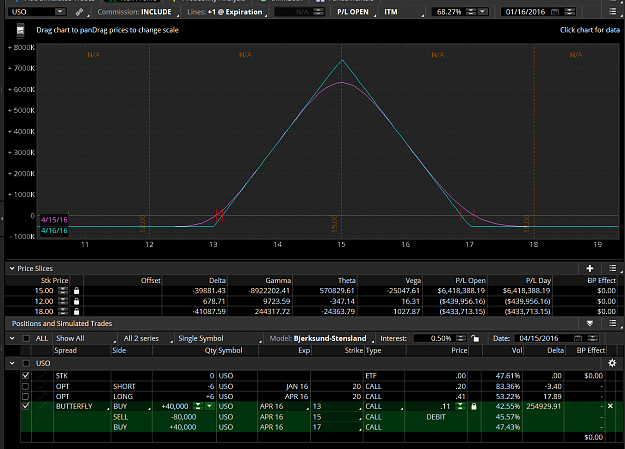
Task: Uncheck the STK row checkbox
Action: click(x=26, y=375)
